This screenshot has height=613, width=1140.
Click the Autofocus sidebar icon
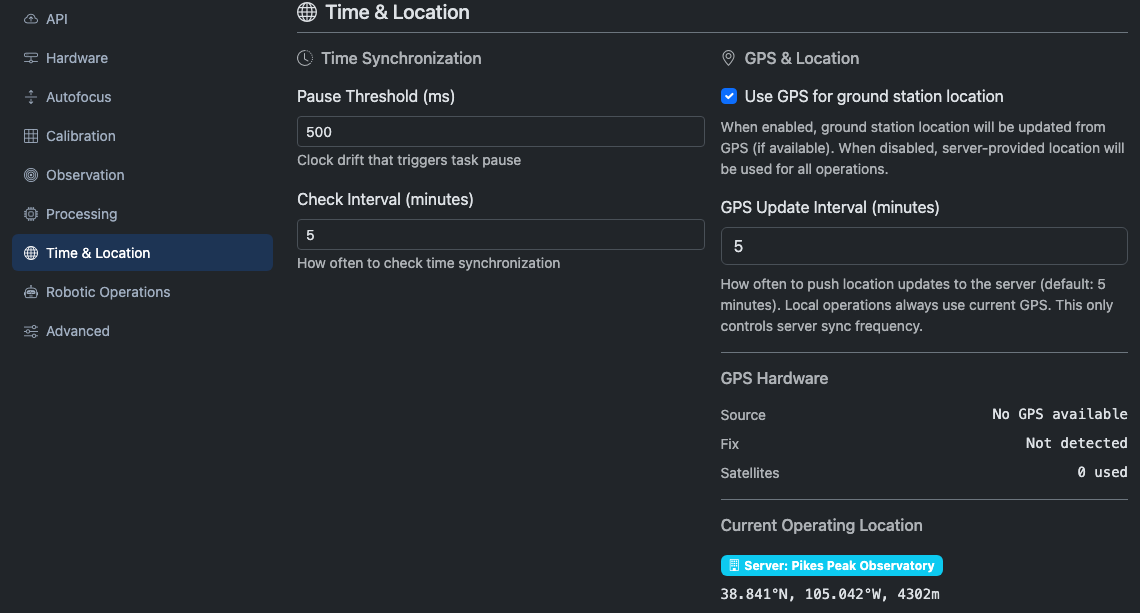(31, 97)
